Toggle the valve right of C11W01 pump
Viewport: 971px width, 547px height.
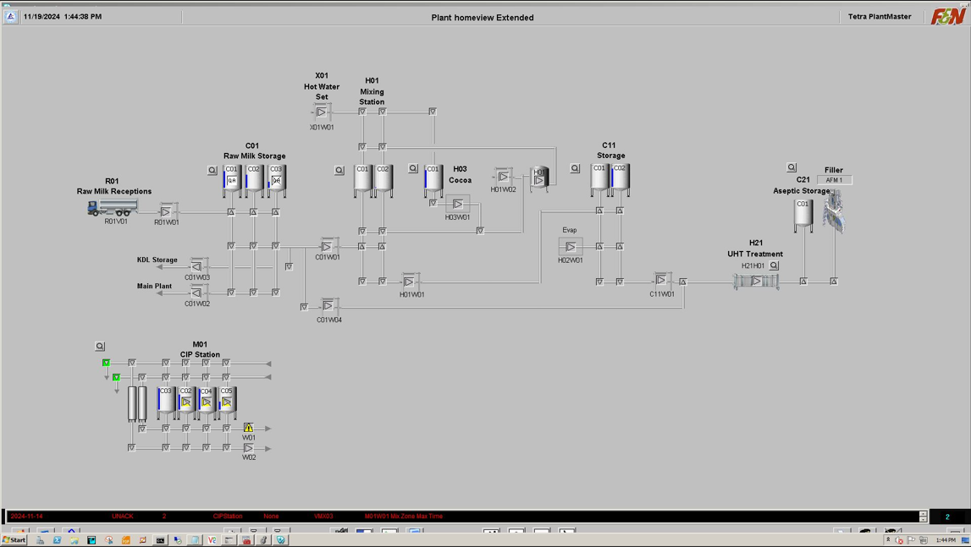pyautogui.click(x=683, y=282)
